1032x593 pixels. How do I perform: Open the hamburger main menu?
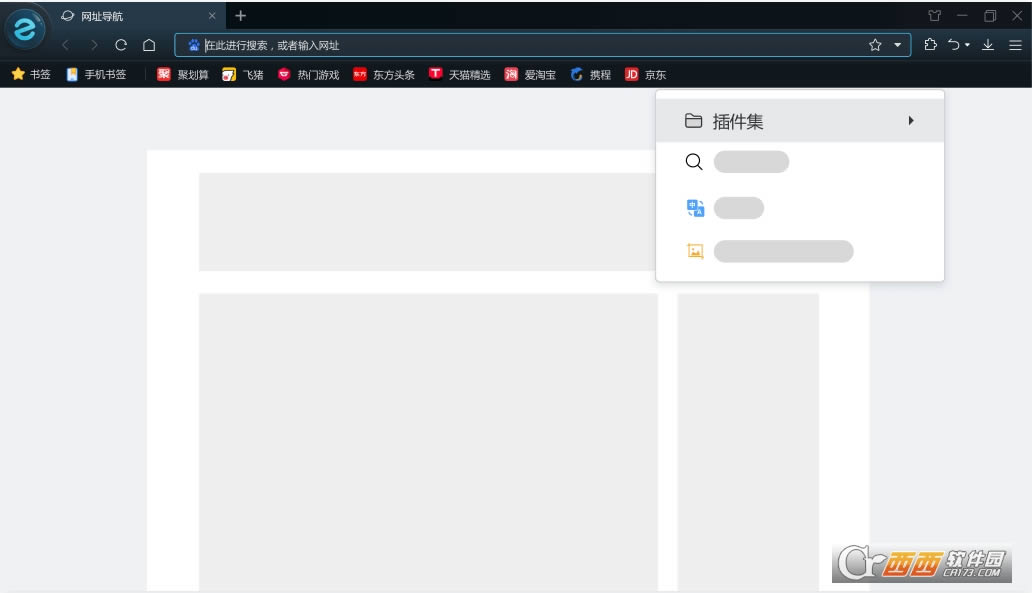(x=1015, y=45)
